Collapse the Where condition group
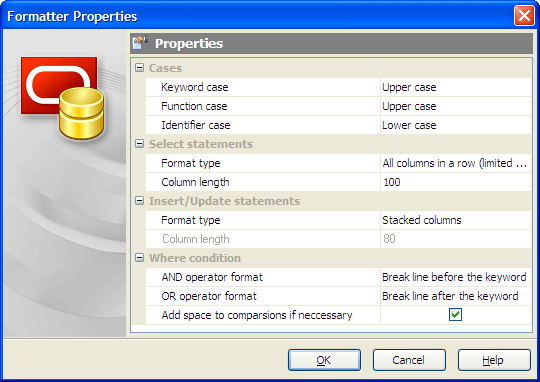 click(x=139, y=258)
